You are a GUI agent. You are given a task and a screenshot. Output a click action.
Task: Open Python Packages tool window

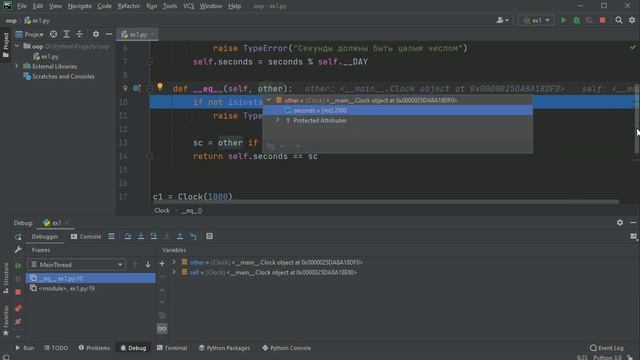coord(224,348)
